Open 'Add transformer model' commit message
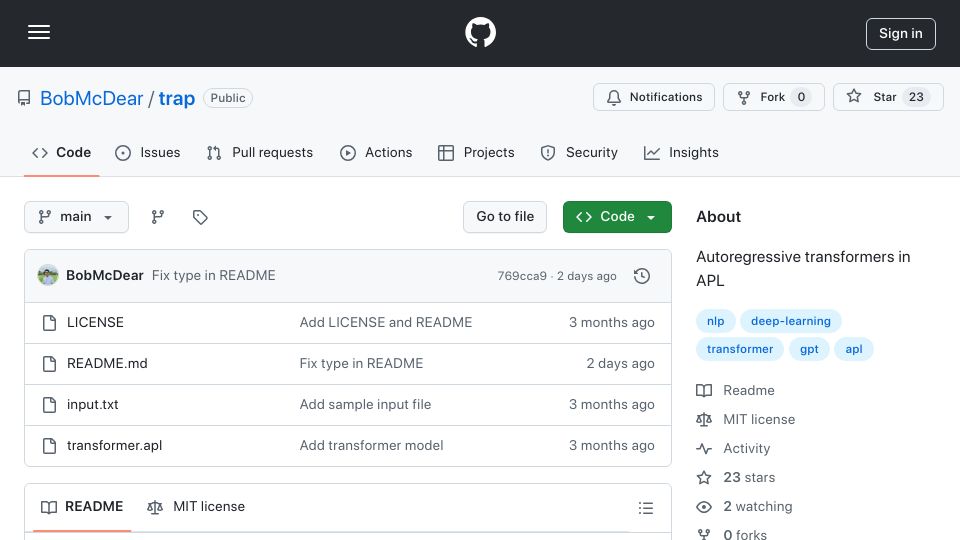960x540 pixels. tap(372, 446)
